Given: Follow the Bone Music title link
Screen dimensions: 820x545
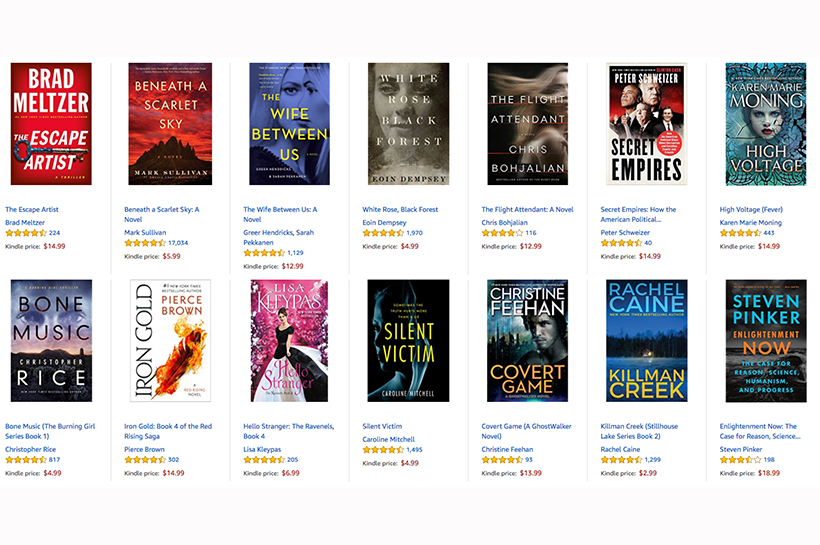Looking at the screenshot, I should click(x=50, y=431).
